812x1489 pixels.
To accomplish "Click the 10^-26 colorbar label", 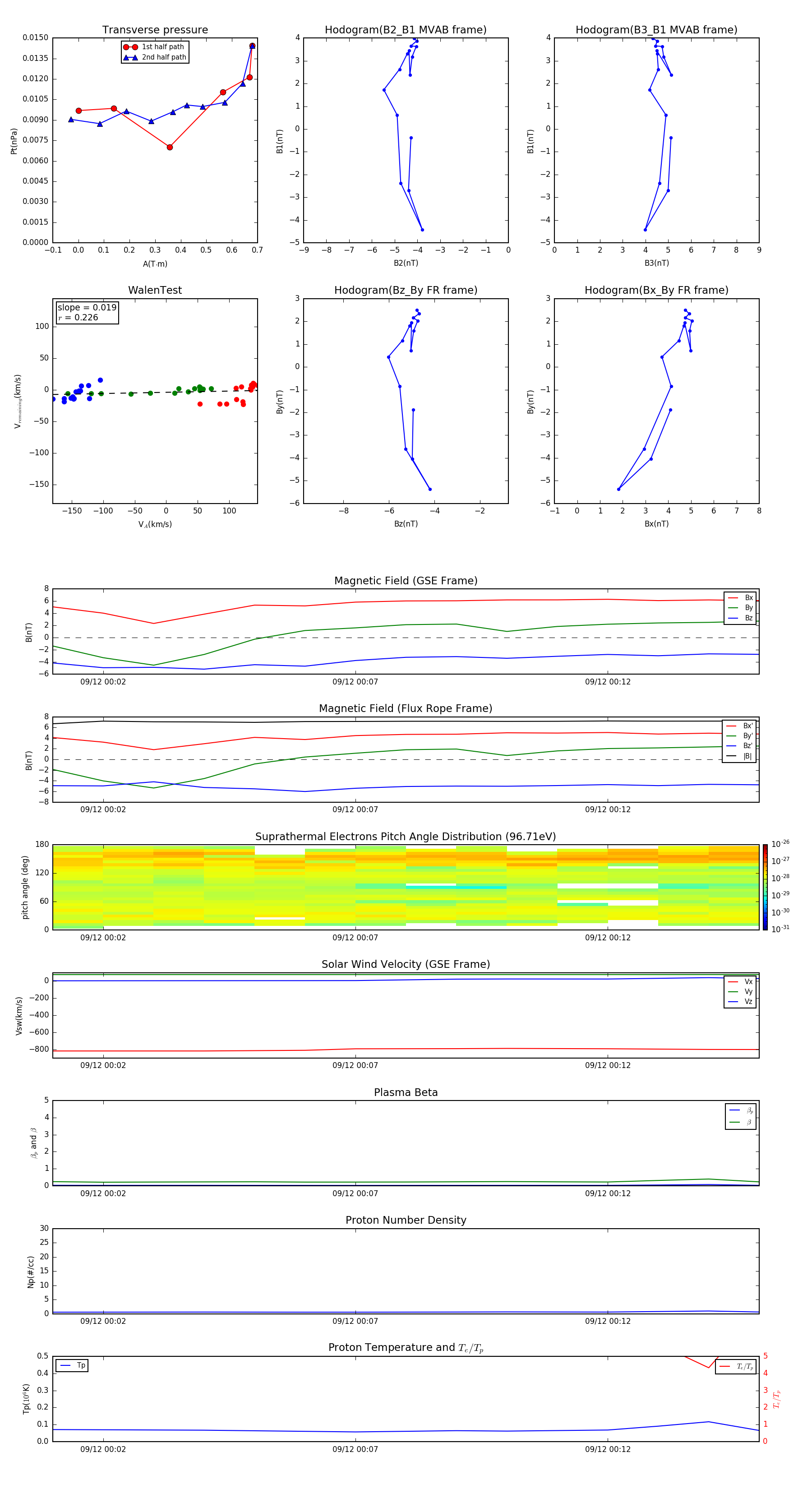I will pos(780,844).
